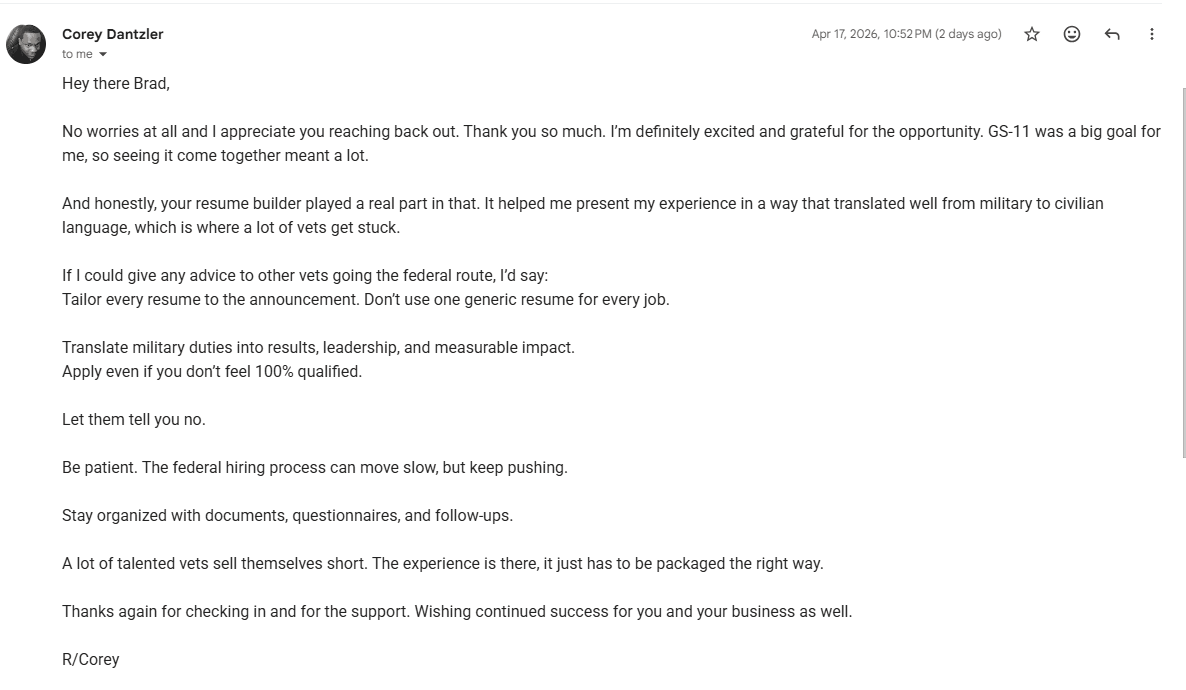1186x690 pixels.
Task: Click the 'Hey there Brad,' greeting line
Action: tap(116, 84)
